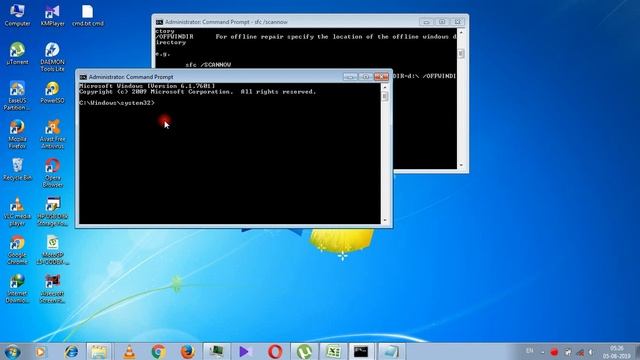Minimize the front Command Prompt window
Image resolution: width=640 pixels, height=360 pixels.
coord(350,77)
